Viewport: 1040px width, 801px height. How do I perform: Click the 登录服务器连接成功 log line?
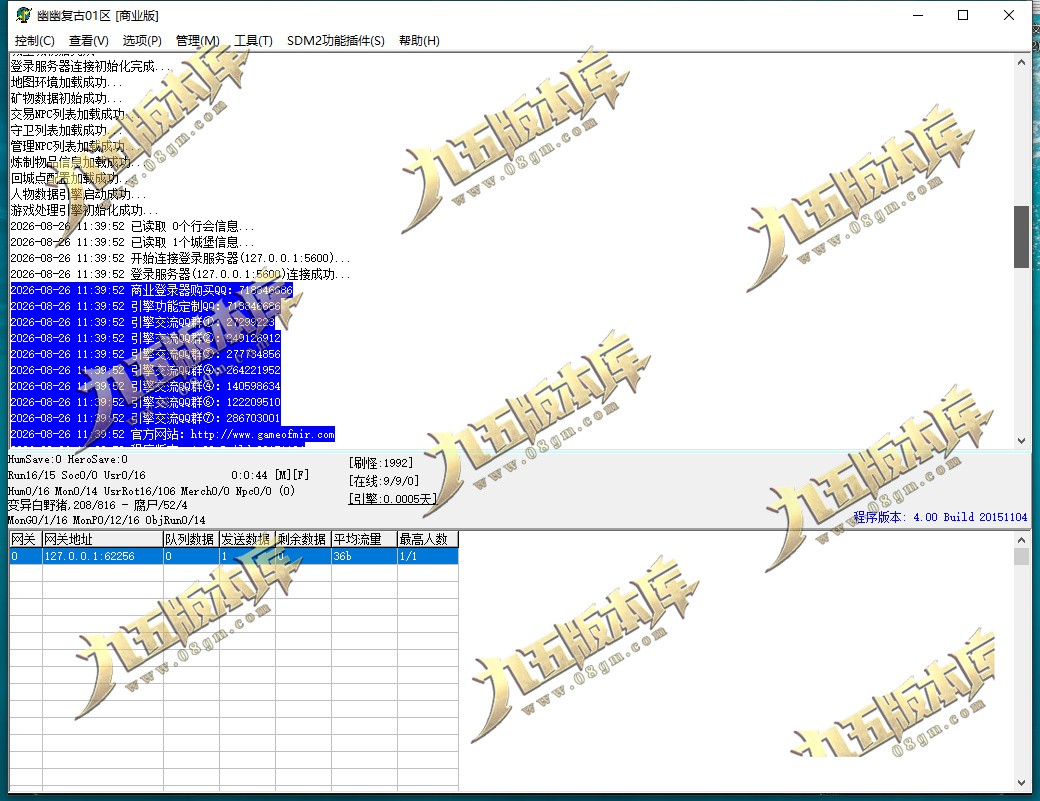(x=180, y=274)
